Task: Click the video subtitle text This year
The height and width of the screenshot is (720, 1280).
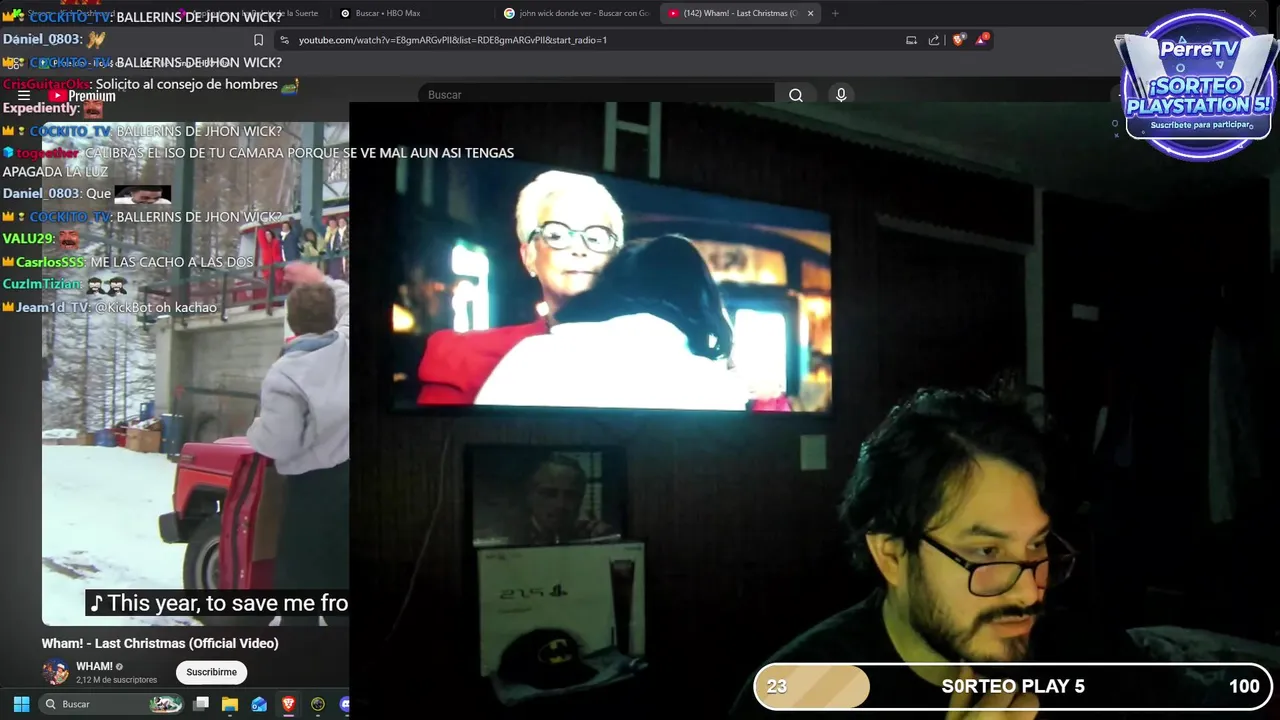Action: coord(219,603)
